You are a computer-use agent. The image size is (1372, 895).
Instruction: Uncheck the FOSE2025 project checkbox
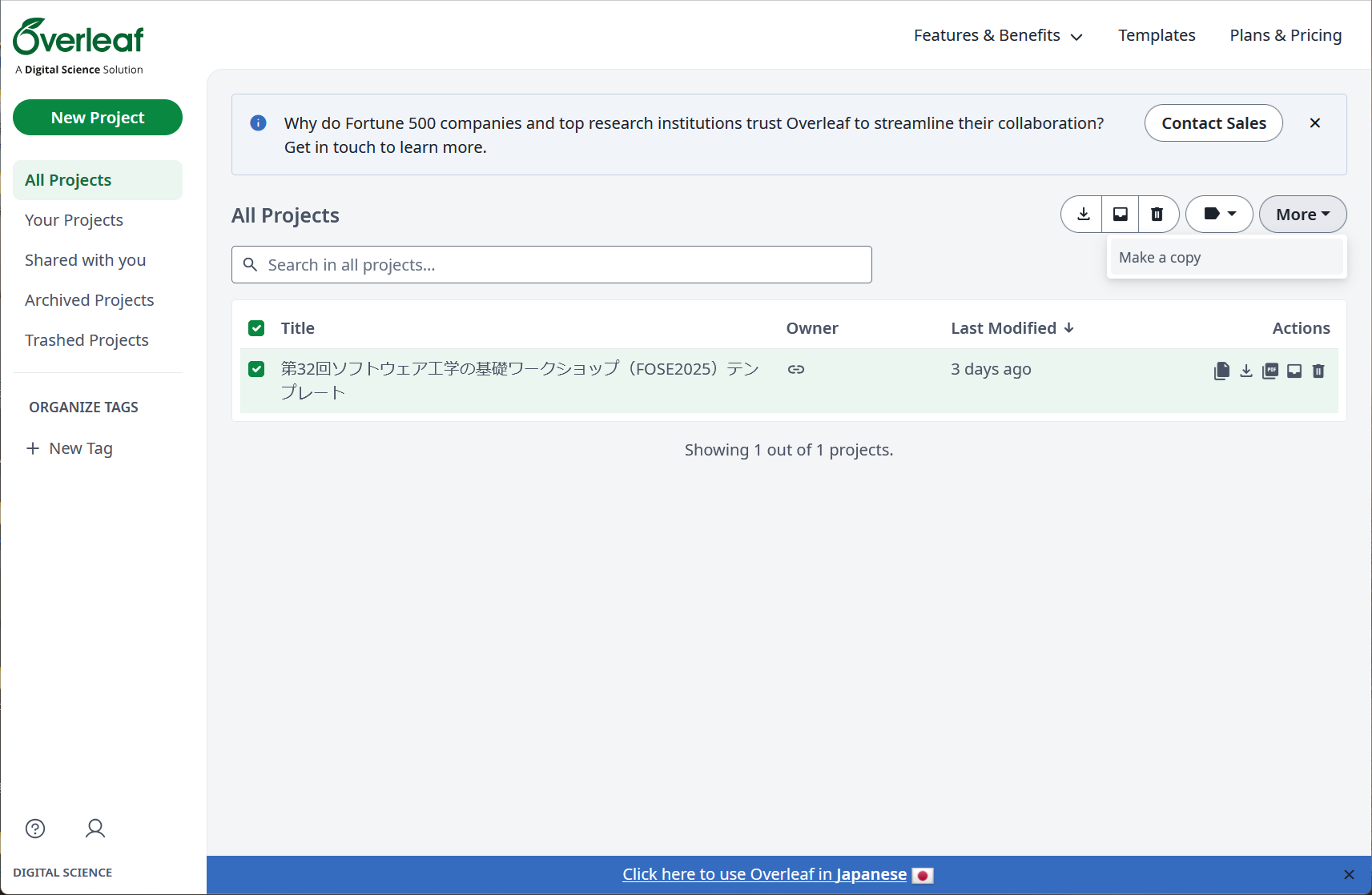(x=256, y=369)
